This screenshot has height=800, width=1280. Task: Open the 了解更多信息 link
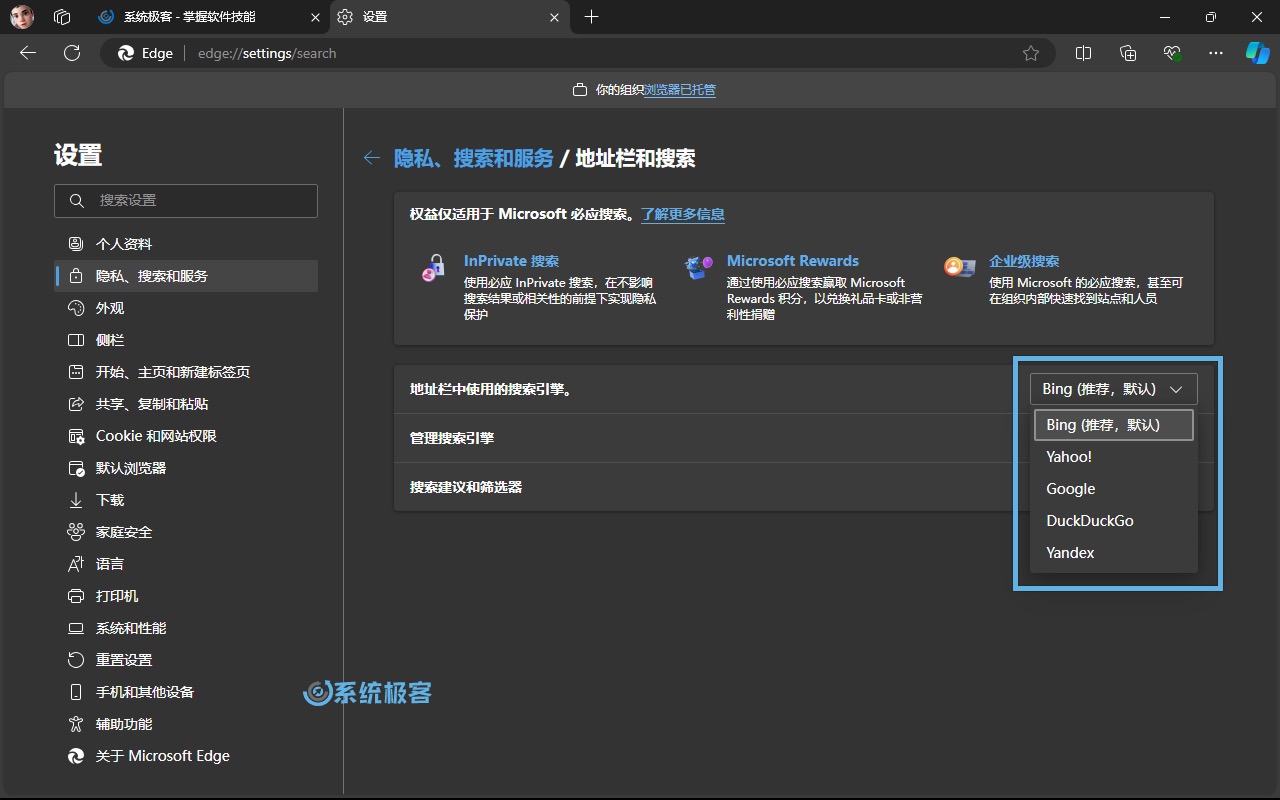(683, 214)
